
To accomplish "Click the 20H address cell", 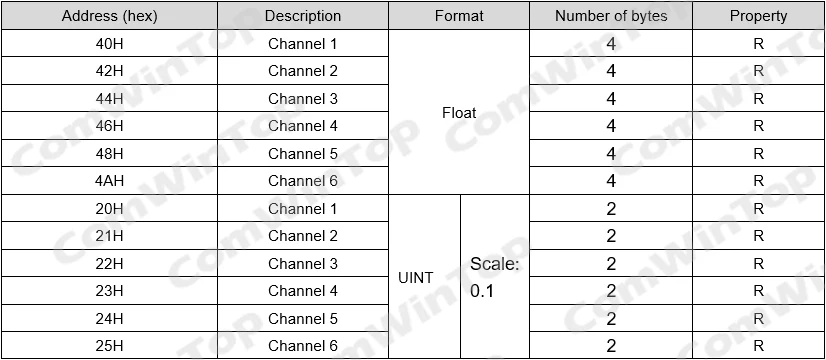I will click(110, 208).
